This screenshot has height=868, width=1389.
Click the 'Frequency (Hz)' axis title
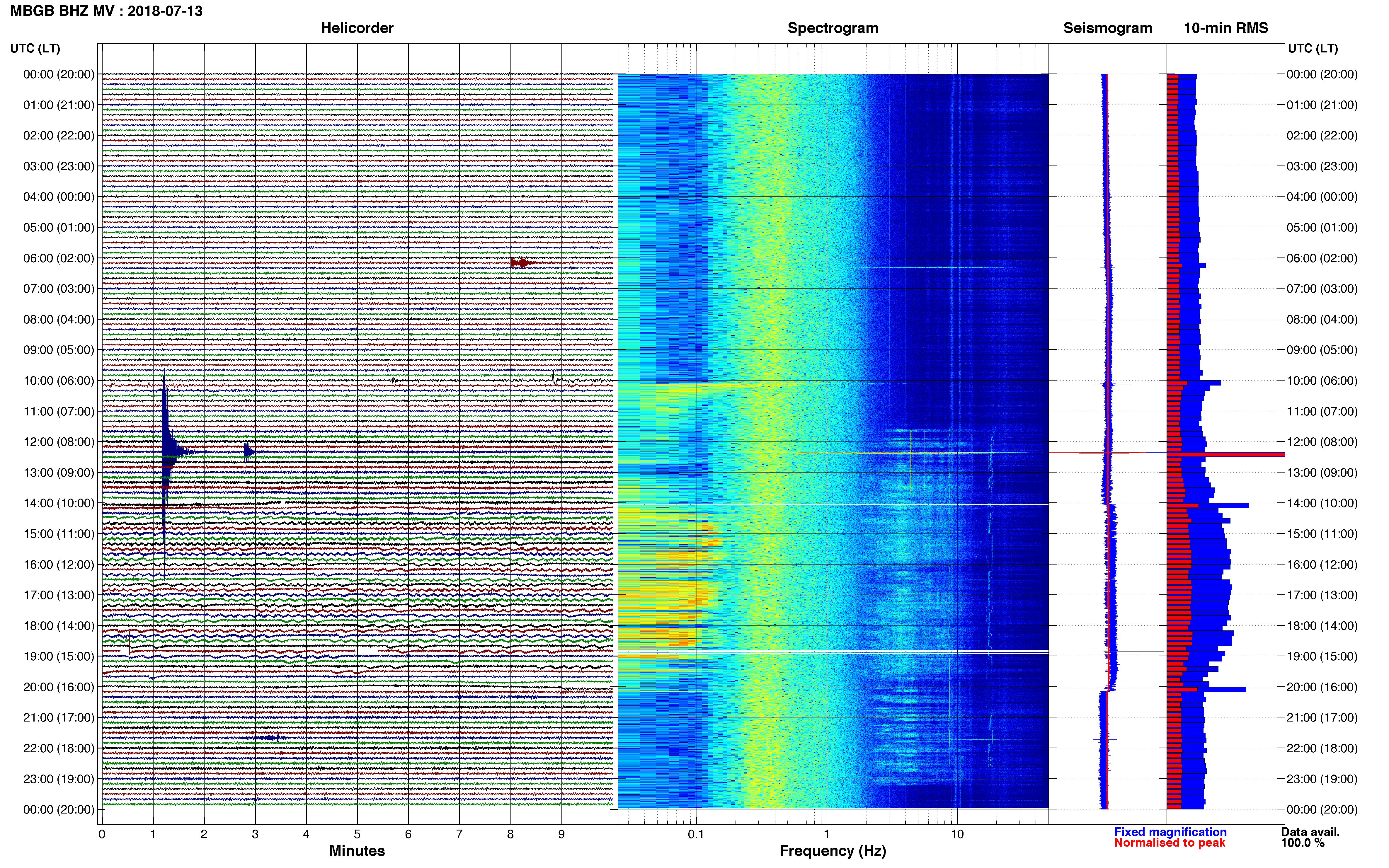click(x=833, y=851)
